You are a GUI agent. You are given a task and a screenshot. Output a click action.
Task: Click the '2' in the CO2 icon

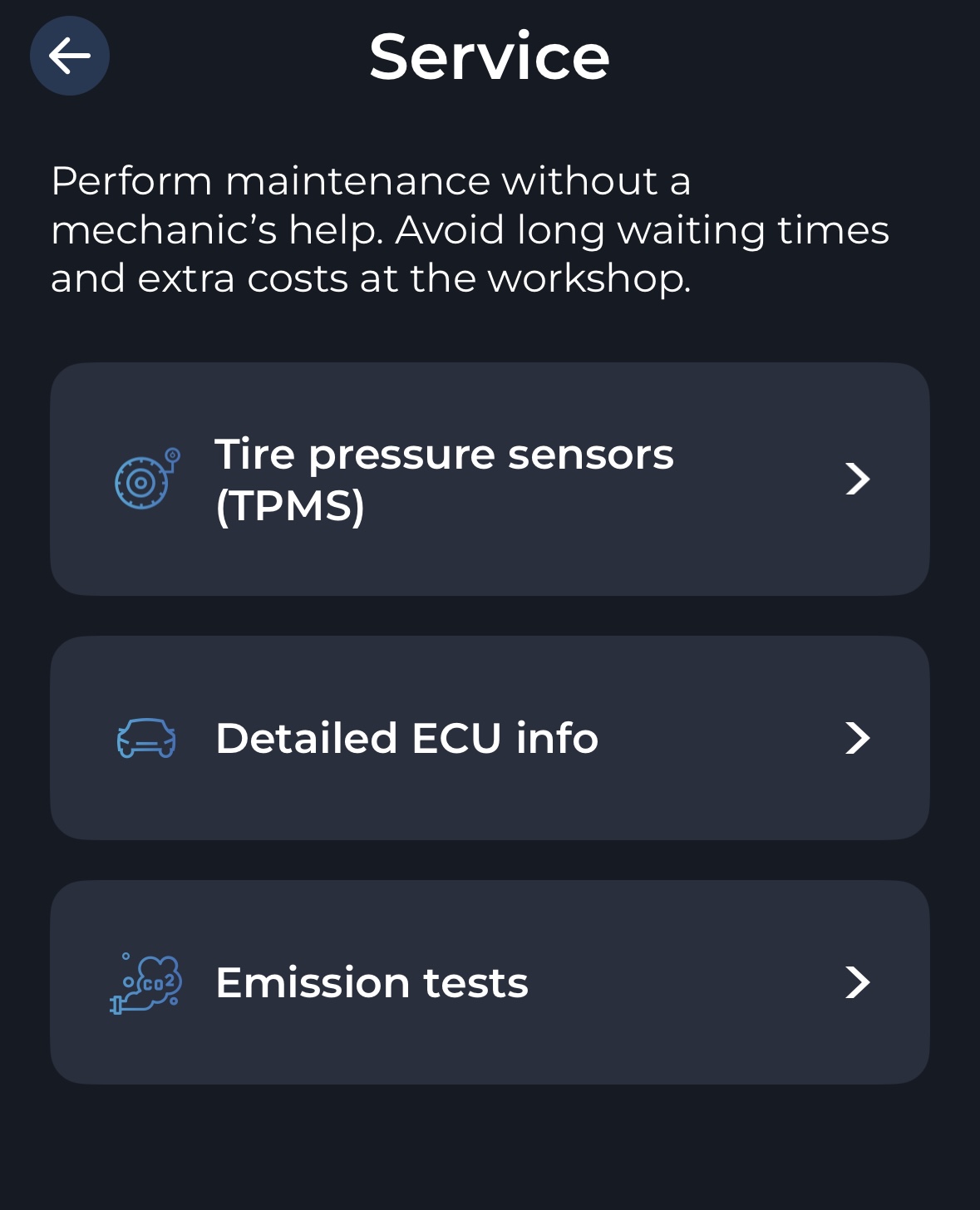click(170, 981)
